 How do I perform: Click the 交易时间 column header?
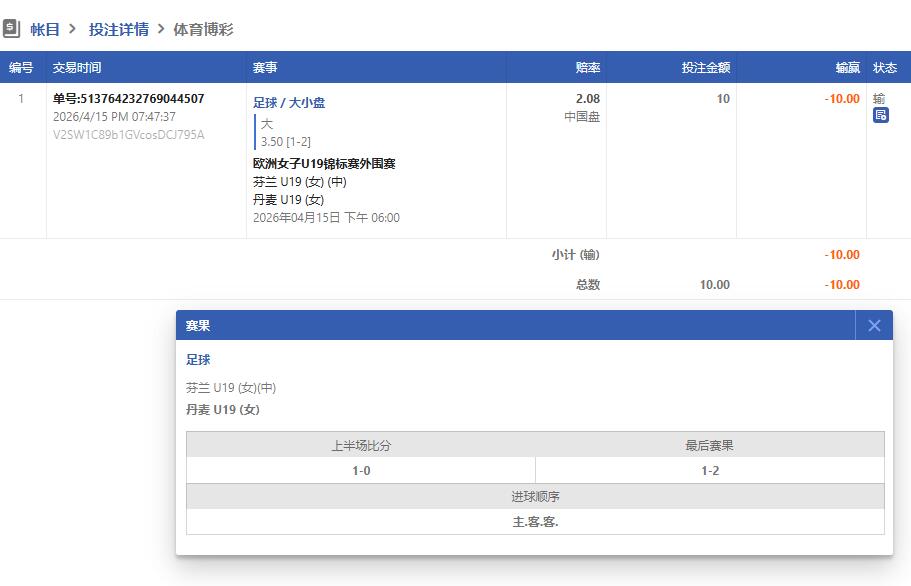[77, 67]
